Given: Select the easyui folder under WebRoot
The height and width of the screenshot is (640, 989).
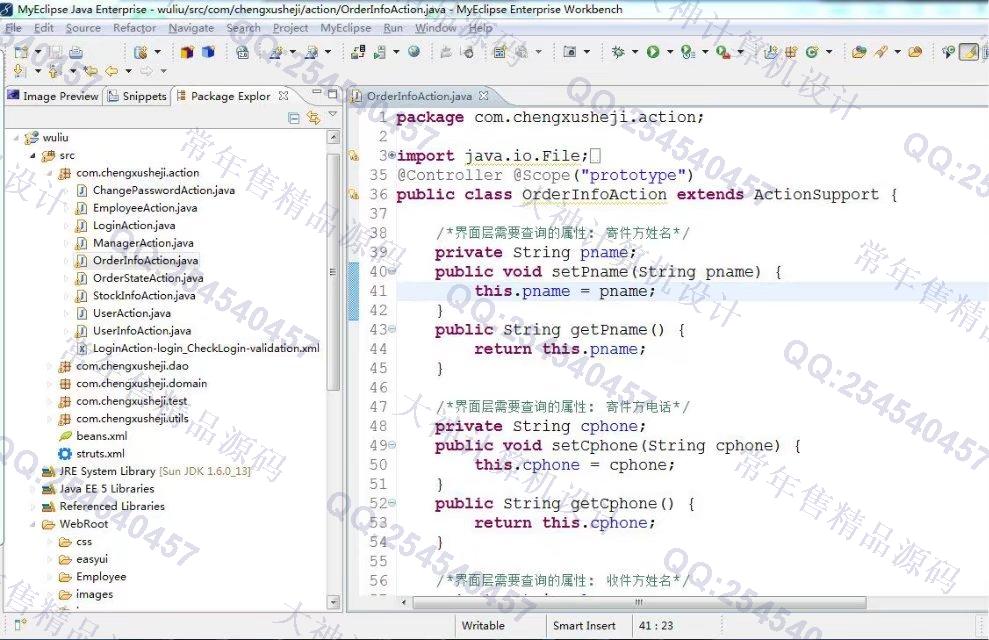Looking at the screenshot, I should point(91,559).
